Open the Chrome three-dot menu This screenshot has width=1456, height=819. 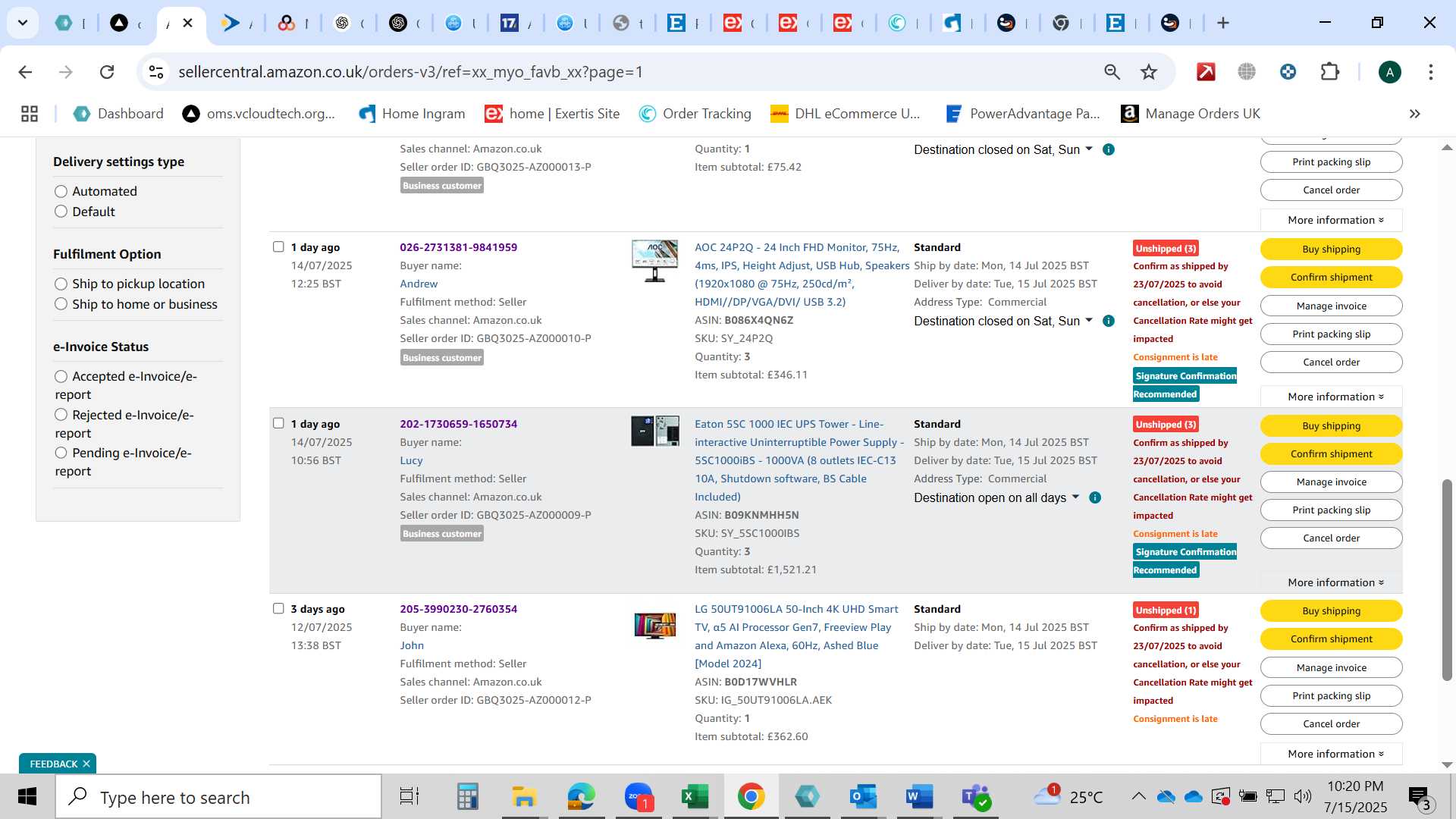coord(1430,72)
